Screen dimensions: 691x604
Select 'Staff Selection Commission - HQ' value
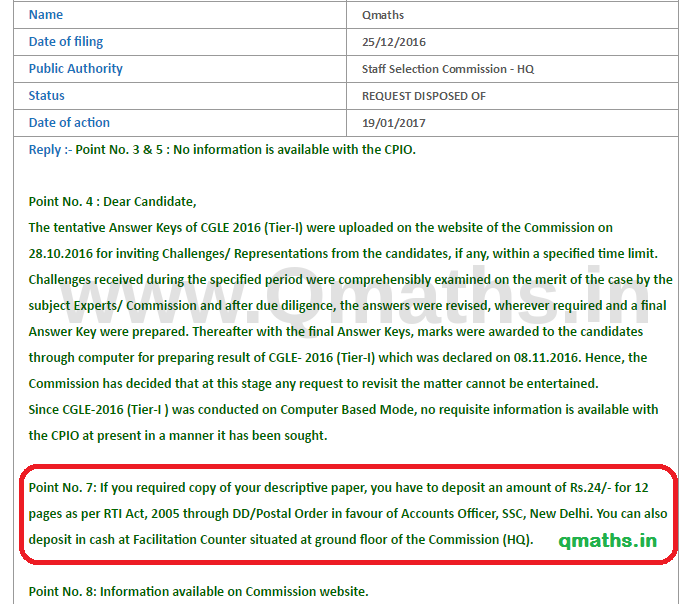(x=448, y=69)
